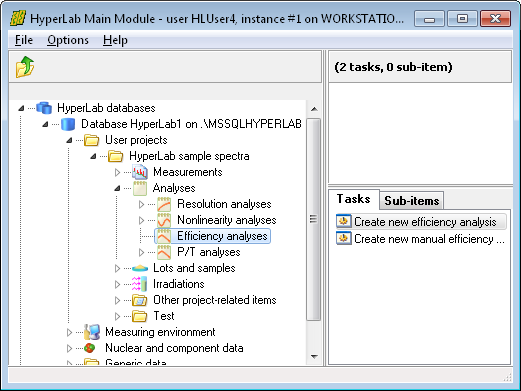Click the tree scrollbar up arrow
This screenshot has width=521, height=391.
(314, 109)
